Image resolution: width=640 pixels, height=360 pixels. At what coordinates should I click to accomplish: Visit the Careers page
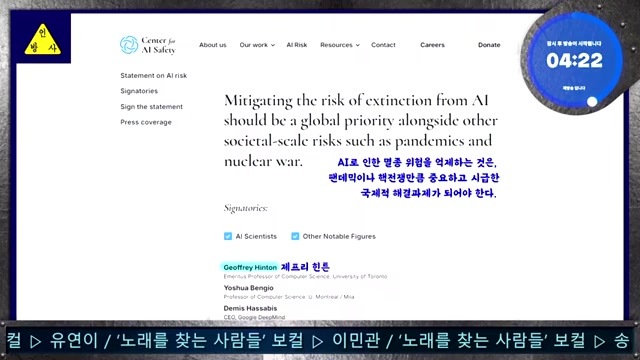[x=432, y=45]
